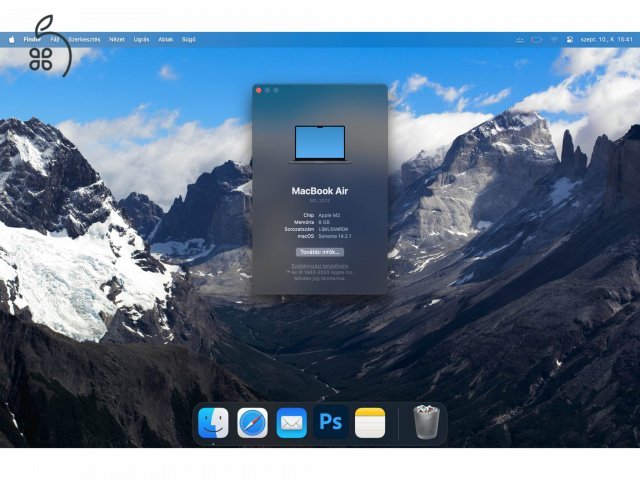Click the További infók... button
This screenshot has height=480, width=640.
(x=320, y=252)
